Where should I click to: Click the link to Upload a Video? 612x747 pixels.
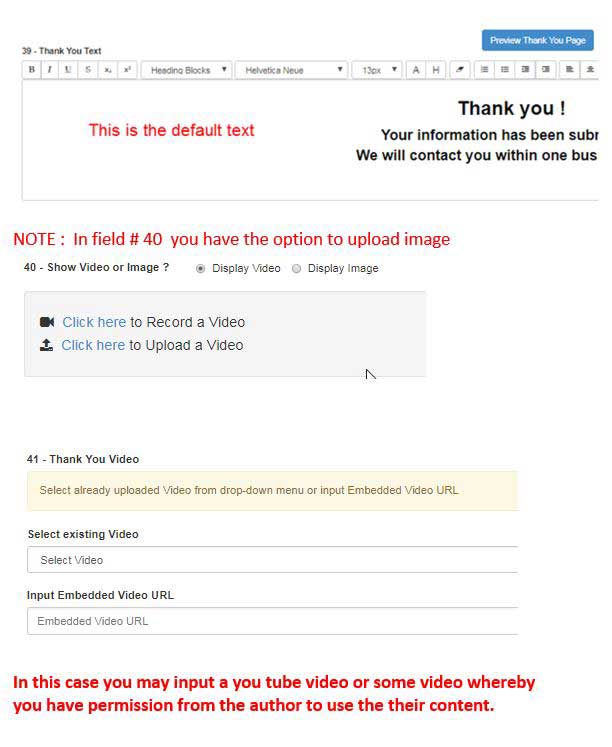point(93,345)
